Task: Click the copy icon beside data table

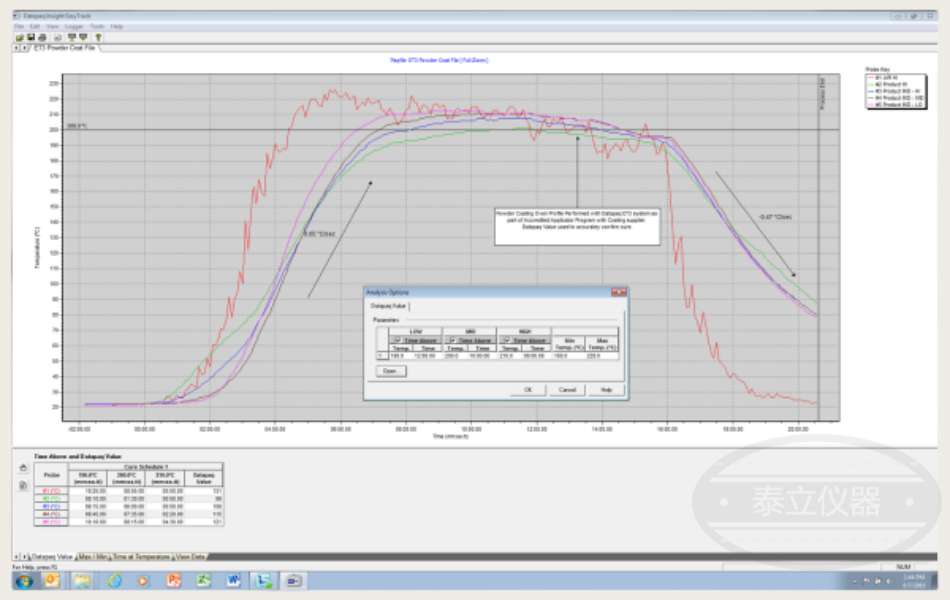Action: tap(23, 485)
